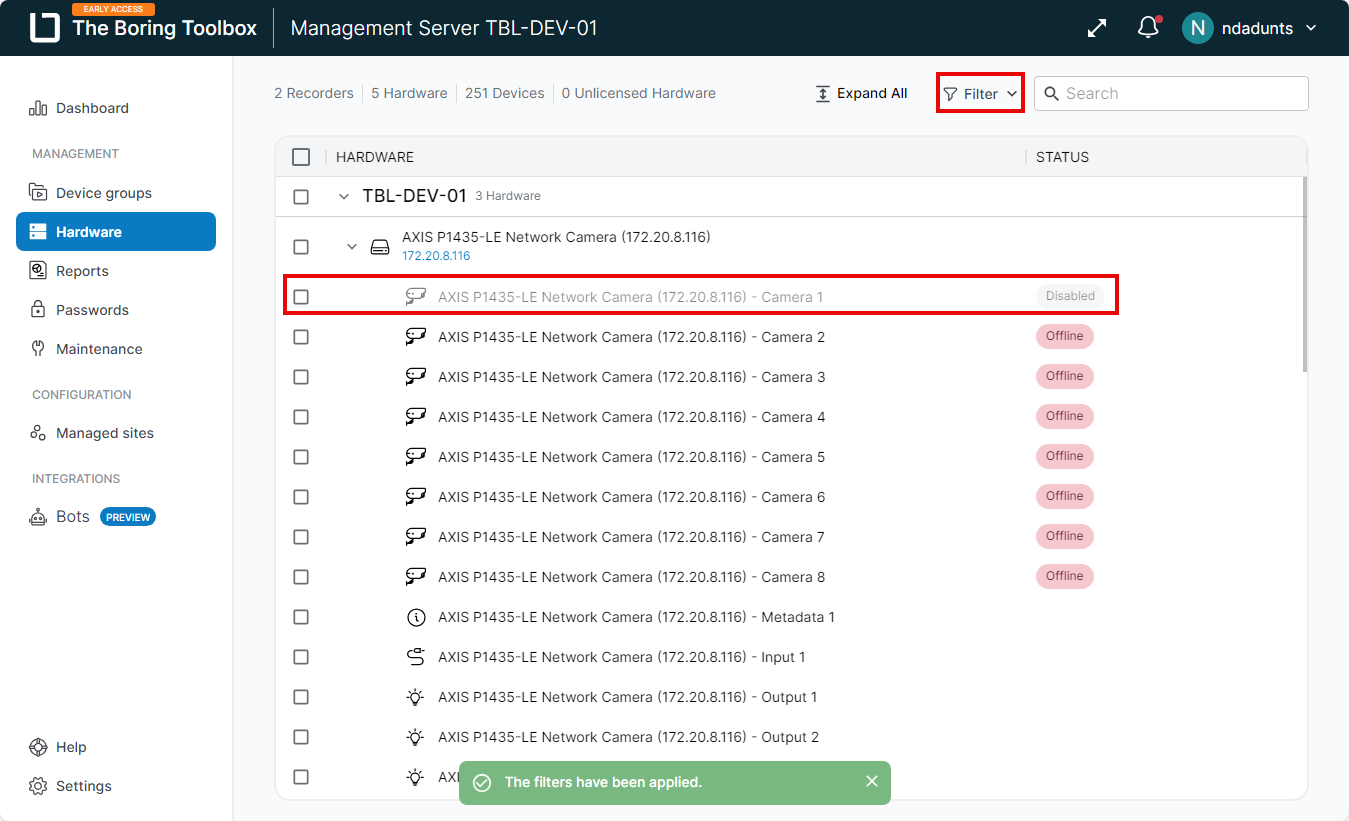Click The Boring Toolbox logo icon

click(x=45, y=28)
